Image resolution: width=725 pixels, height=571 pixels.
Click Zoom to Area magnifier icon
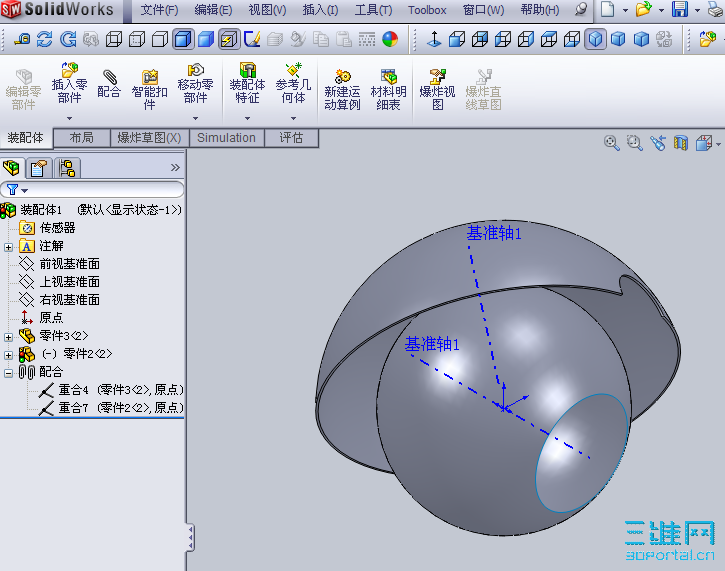tap(635, 143)
